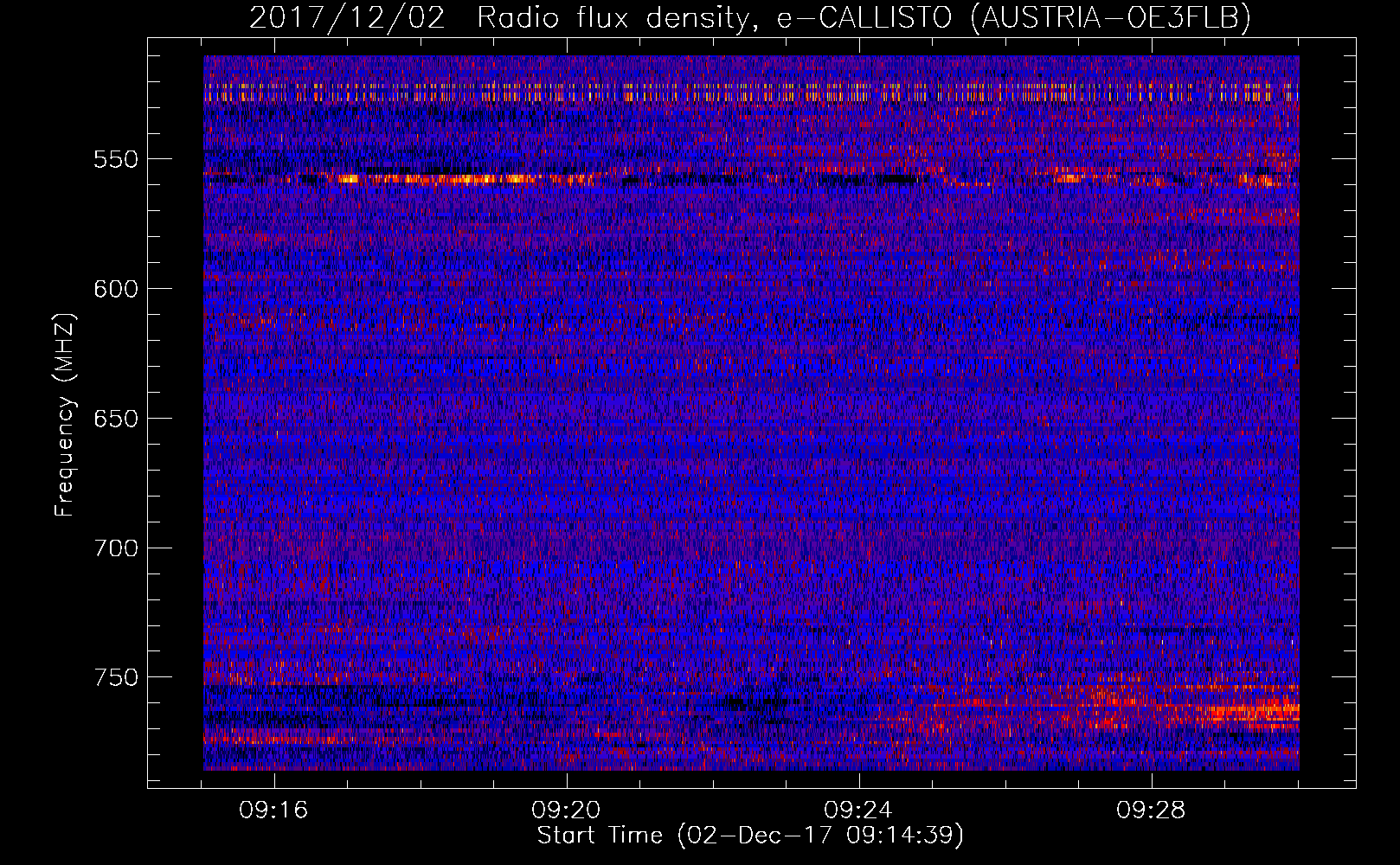Click the 'Start Time (02-Dec-17 09:14:39)' label
This screenshot has height=865, width=1400.
point(750,836)
